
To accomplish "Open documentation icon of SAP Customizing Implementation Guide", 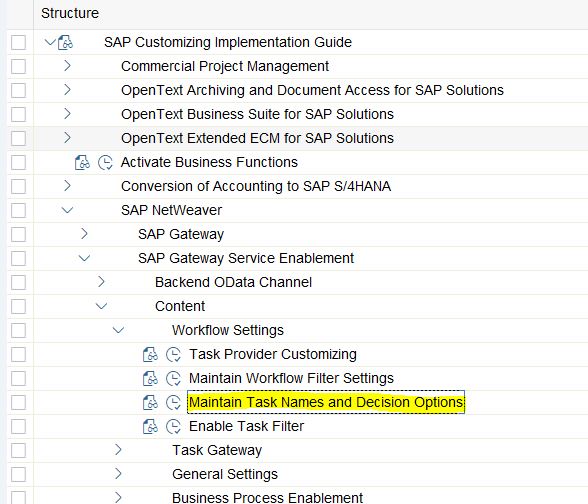I will pos(65,42).
